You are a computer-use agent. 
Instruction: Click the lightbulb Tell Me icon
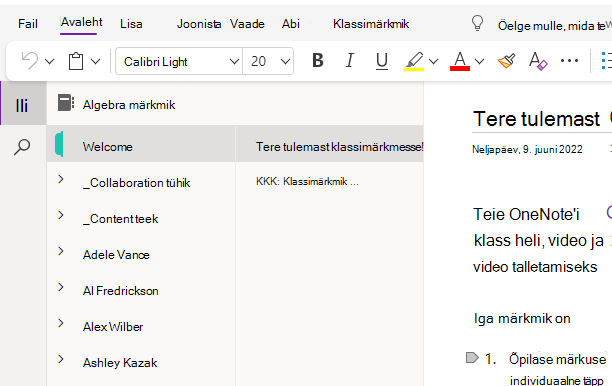477,23
